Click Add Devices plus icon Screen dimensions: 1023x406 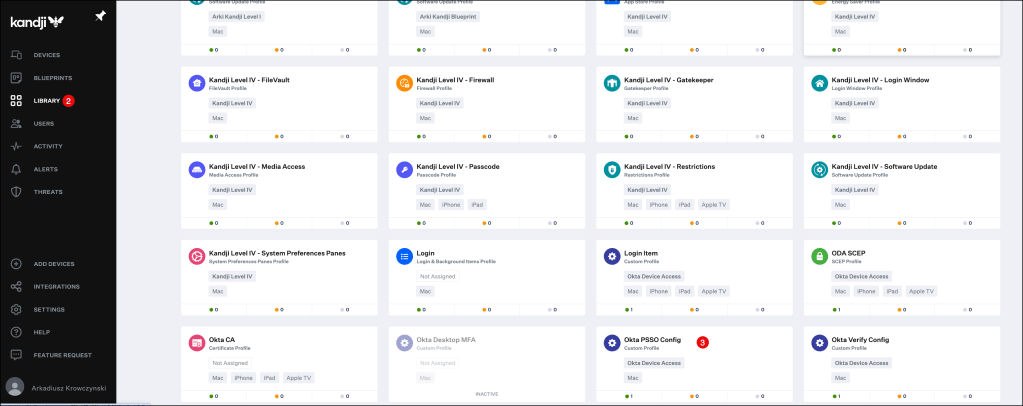(x=16, y=264)
